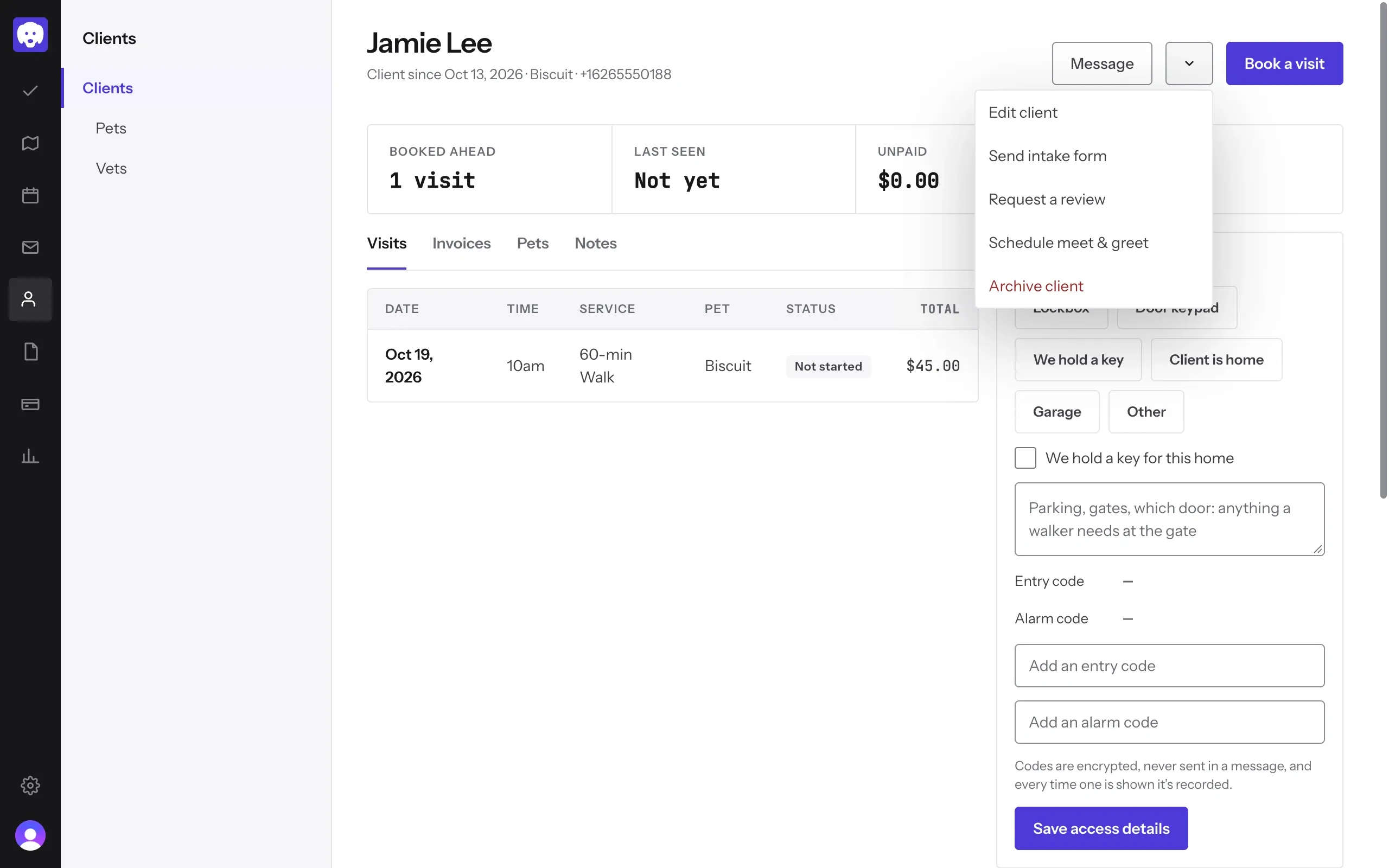Open the bar chart reports icon
Viewport: 1389px width, 868px height.
pyautogui.click(x=30, y=456)
